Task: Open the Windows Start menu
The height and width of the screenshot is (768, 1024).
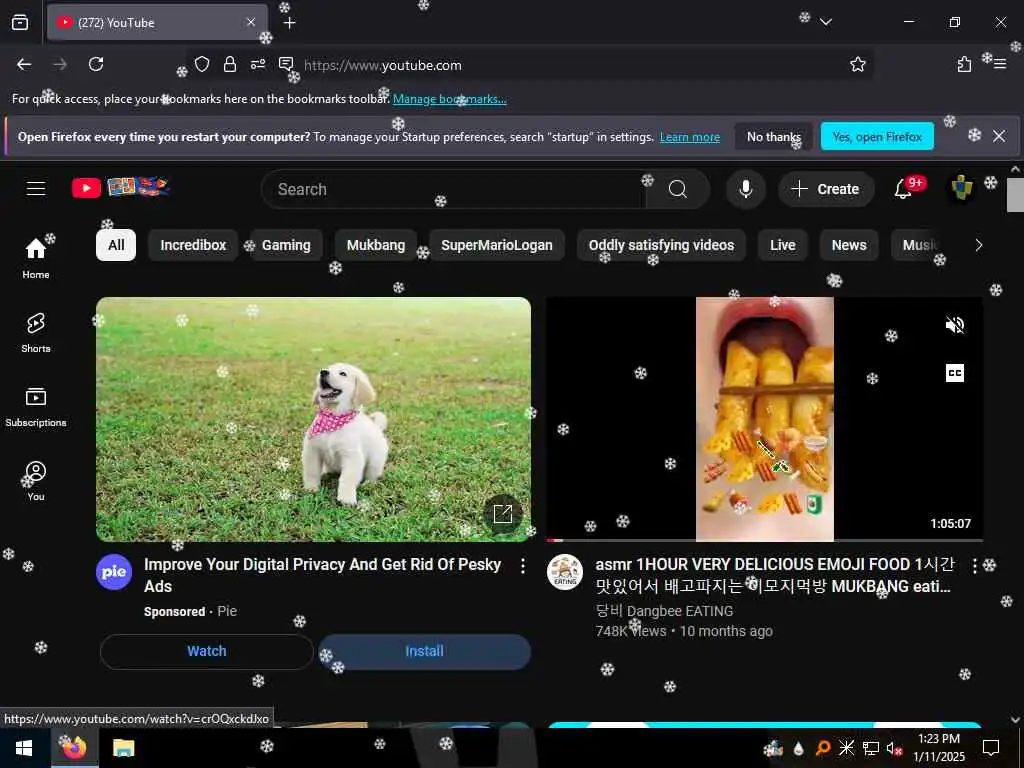Action: [24, 748]
